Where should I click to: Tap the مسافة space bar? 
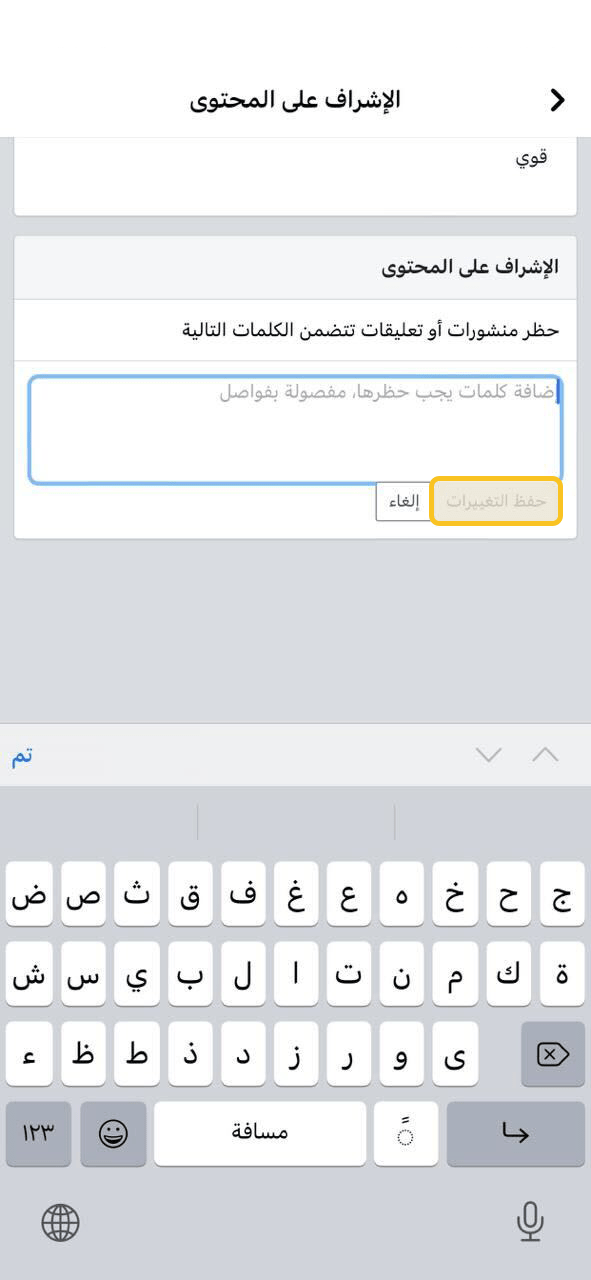click(x=260, y=1134)
